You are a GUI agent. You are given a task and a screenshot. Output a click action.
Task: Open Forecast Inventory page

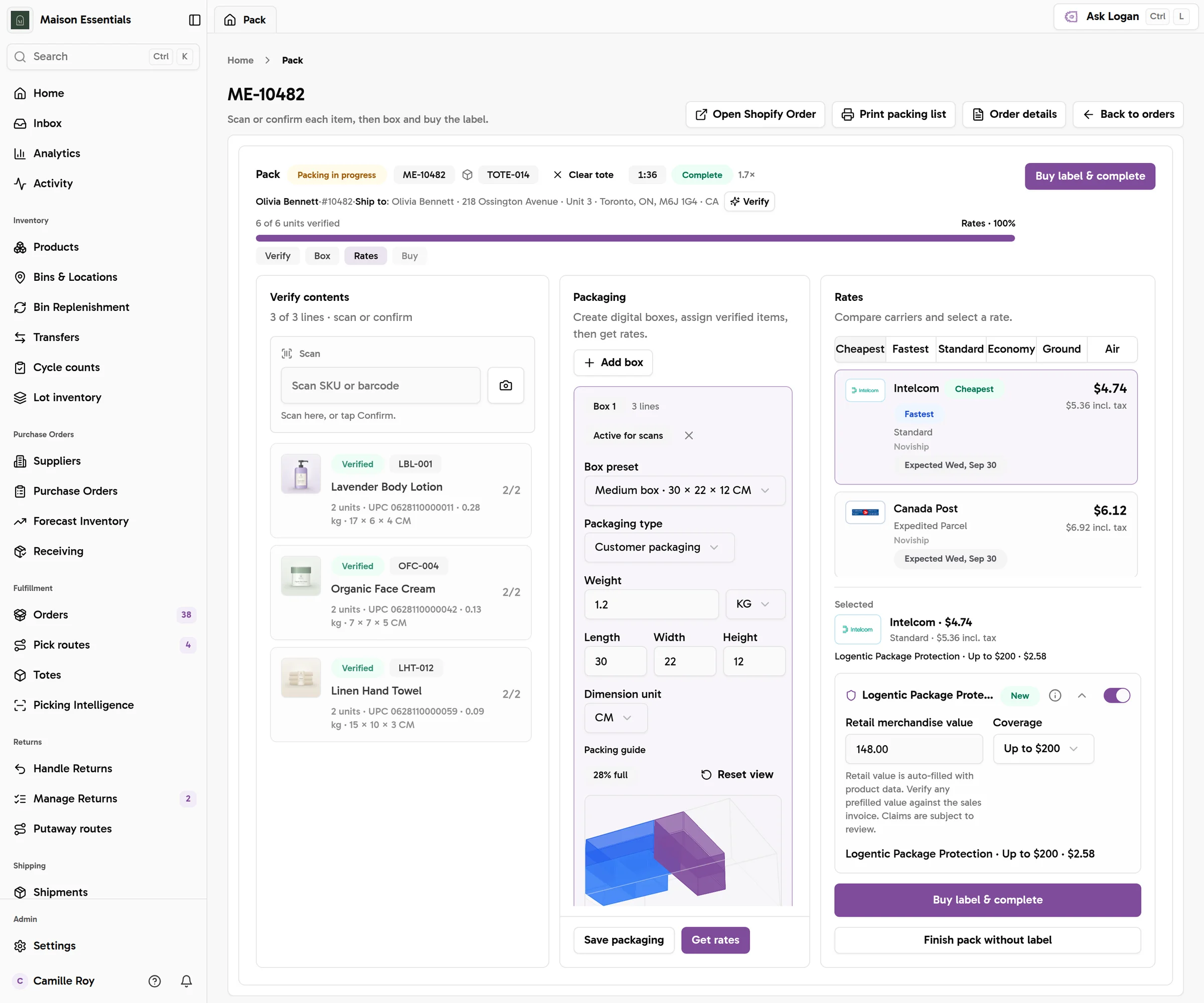click(x=103, y=521)
